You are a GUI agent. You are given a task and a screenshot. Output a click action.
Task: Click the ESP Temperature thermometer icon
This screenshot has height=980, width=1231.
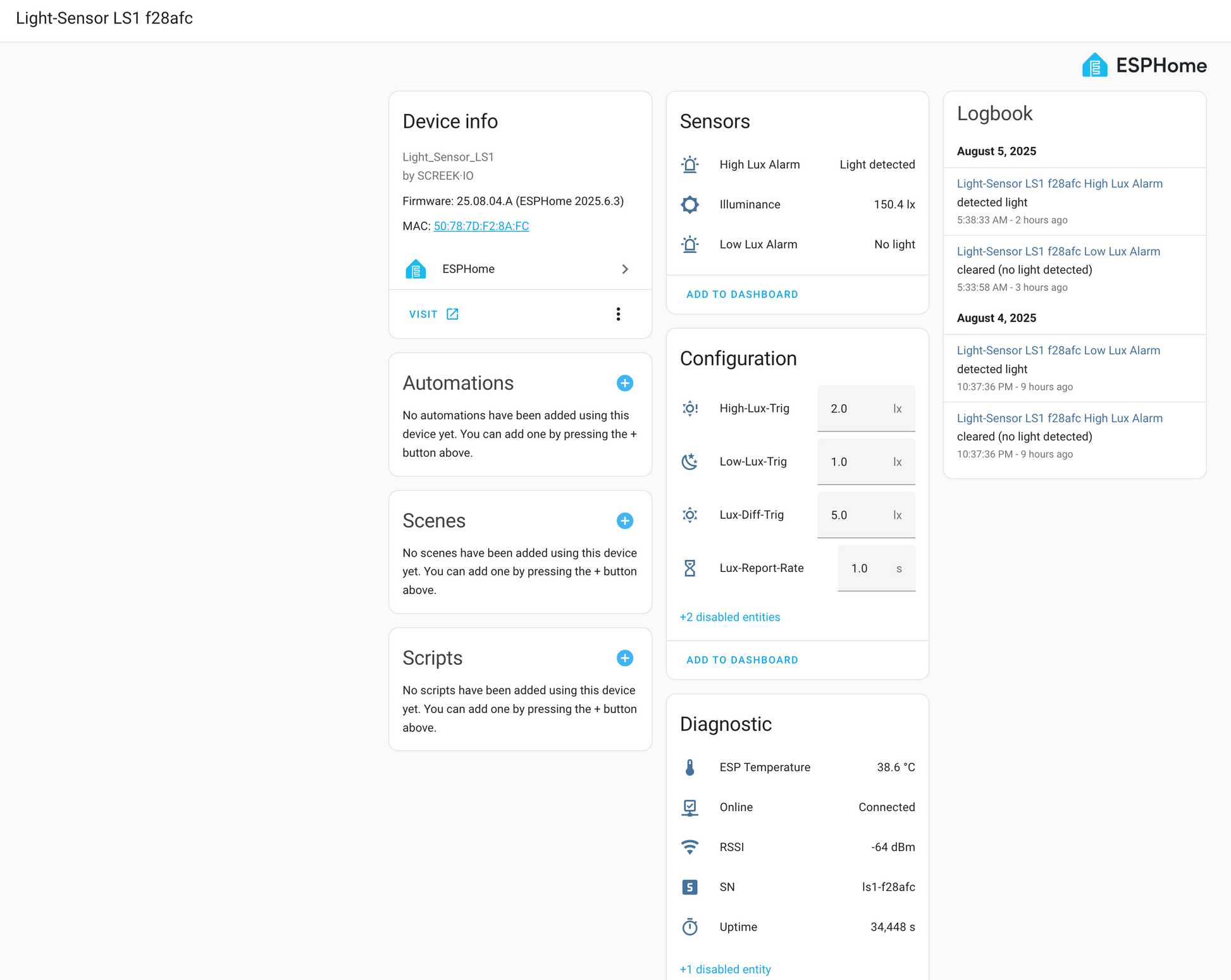[x=690, y=767]
